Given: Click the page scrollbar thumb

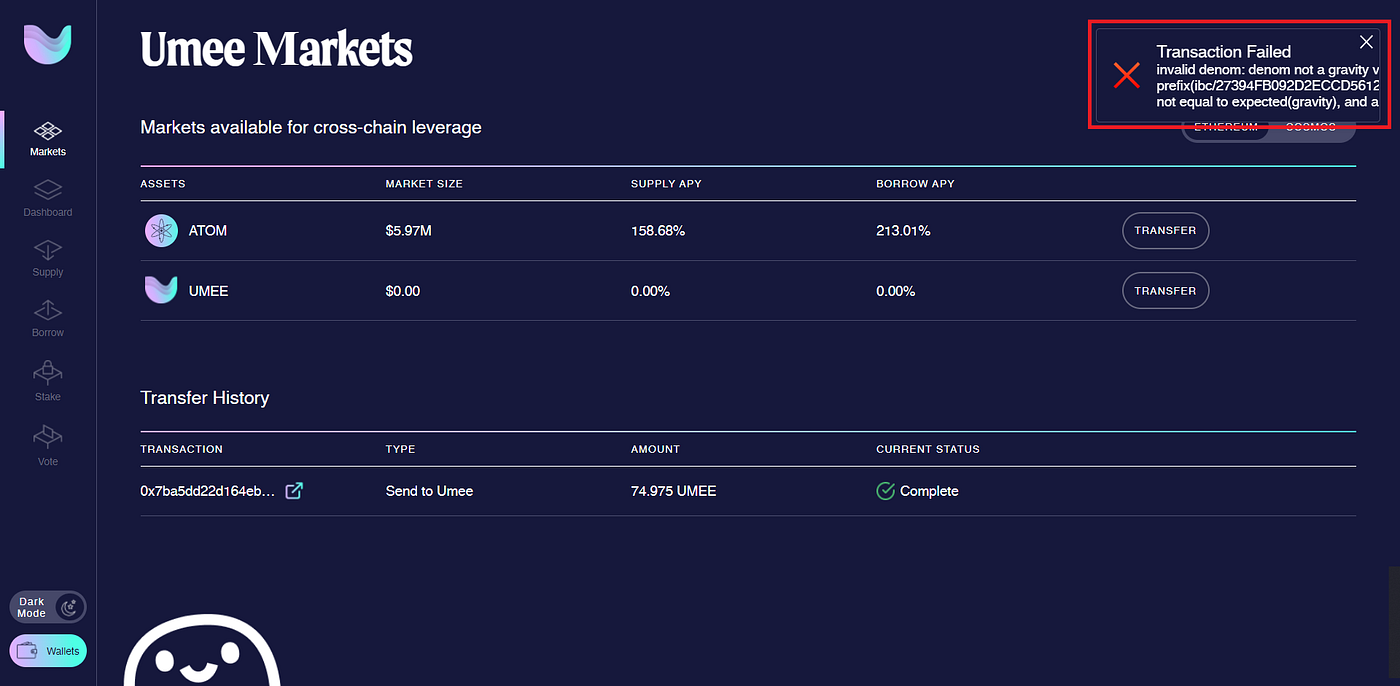Looking at the screenshot, I should tap(1394, 626).
